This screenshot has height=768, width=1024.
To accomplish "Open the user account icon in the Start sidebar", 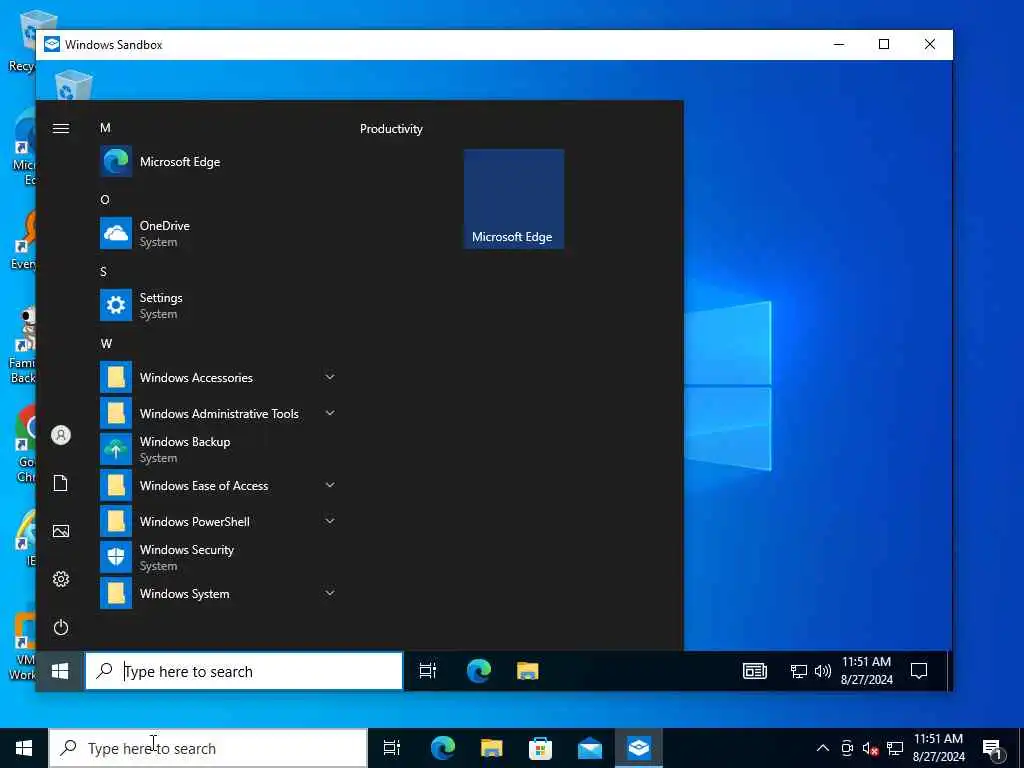I will [61, 435].
